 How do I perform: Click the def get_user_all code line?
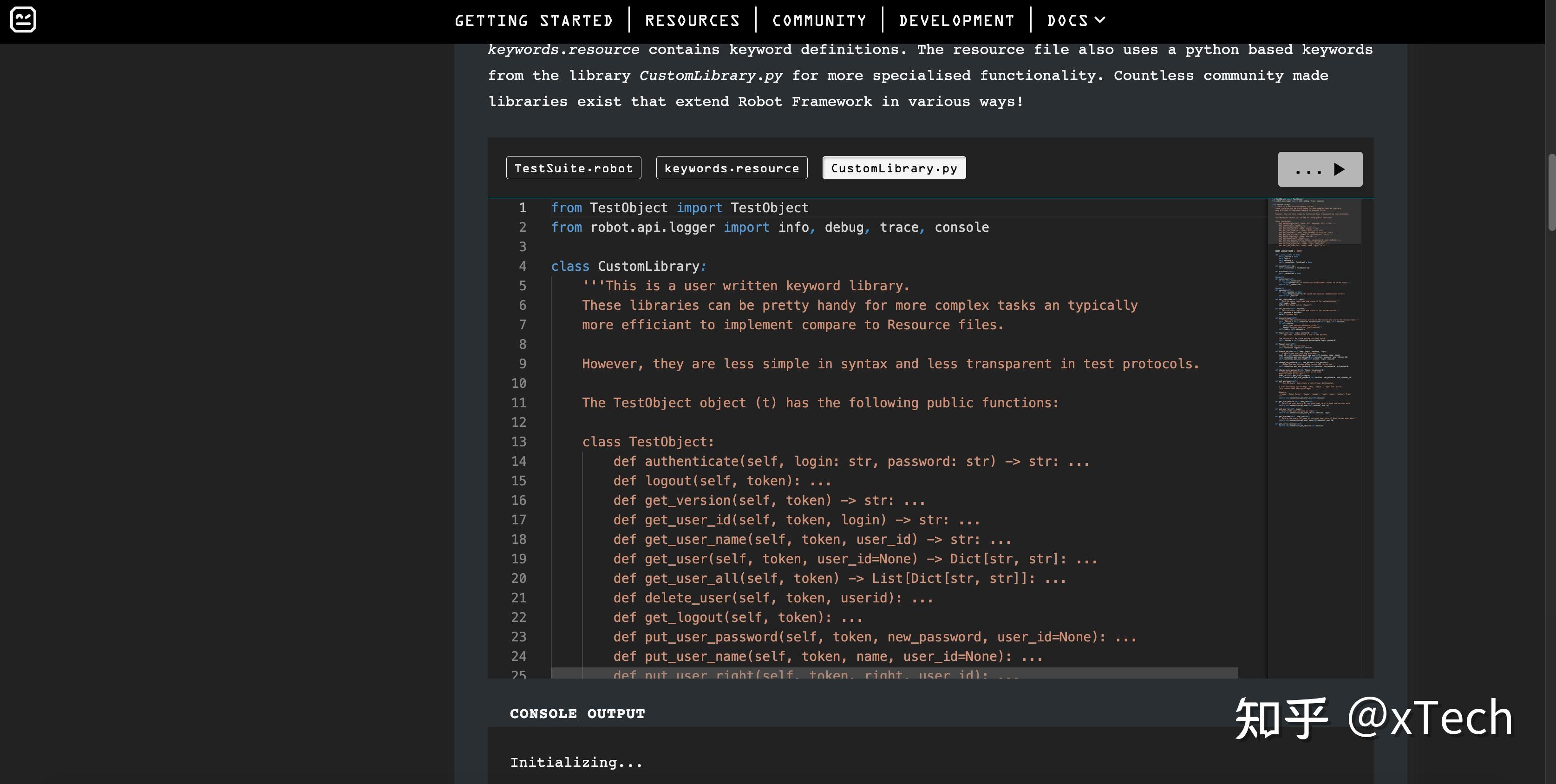tap(839, 579)
